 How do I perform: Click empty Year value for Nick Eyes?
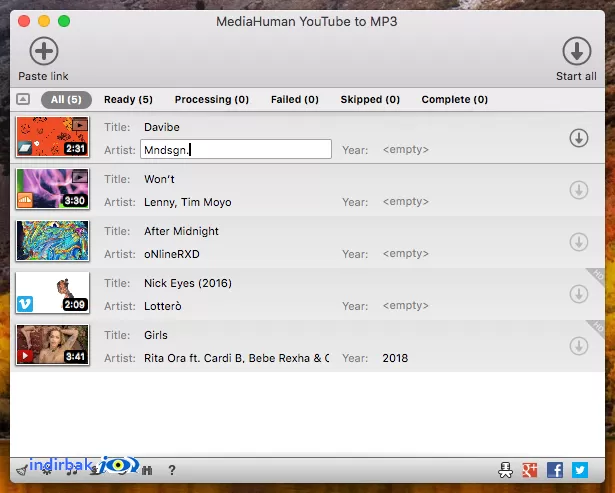(x=406, y=306)
